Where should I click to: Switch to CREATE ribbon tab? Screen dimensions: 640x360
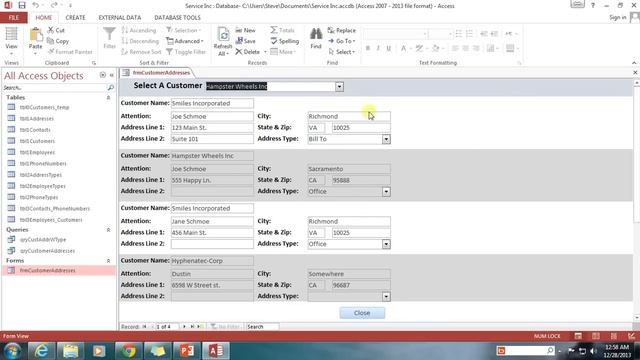[x=76, y=18]
